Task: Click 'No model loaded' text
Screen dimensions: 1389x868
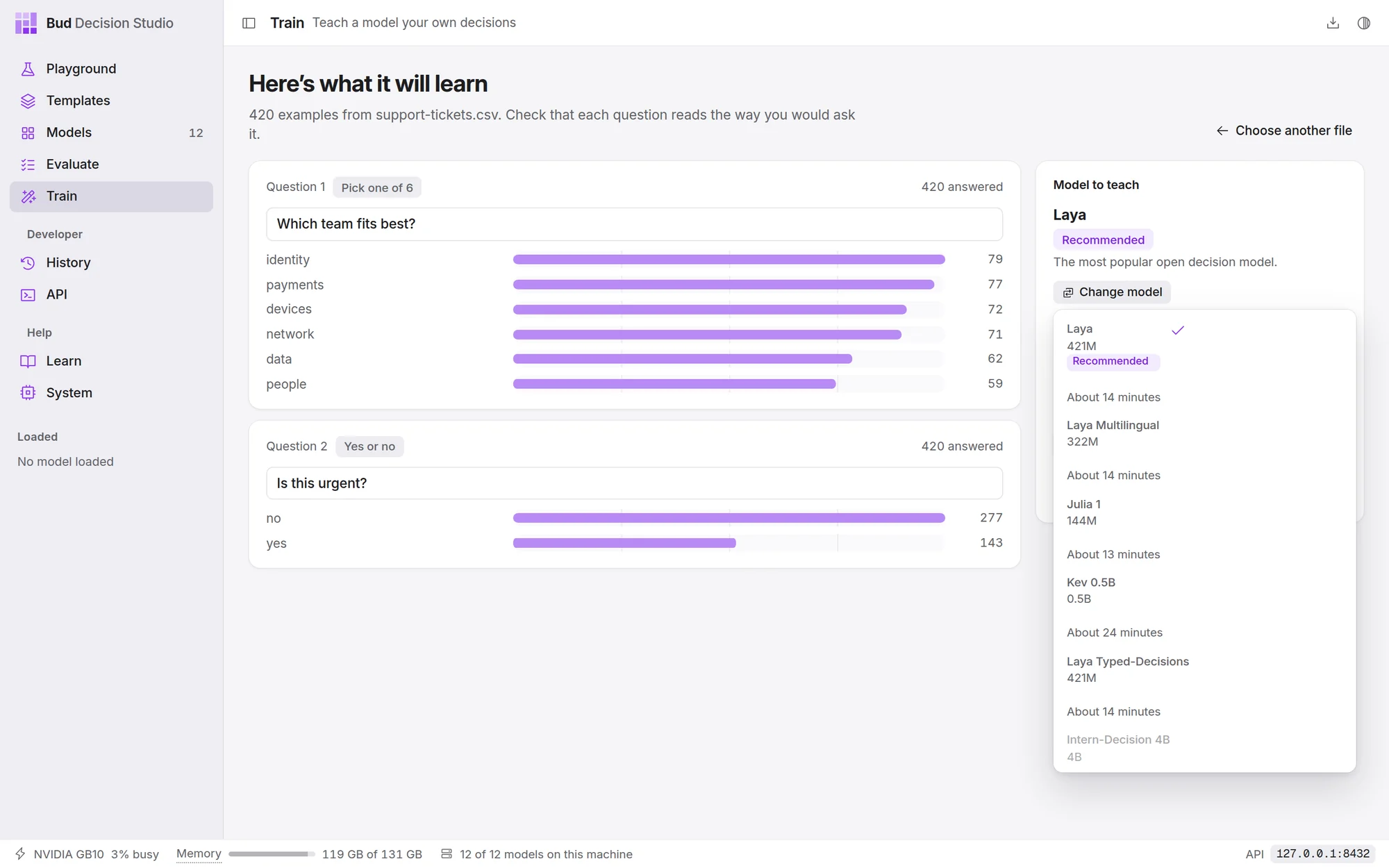Action: (x=65, y=462)
